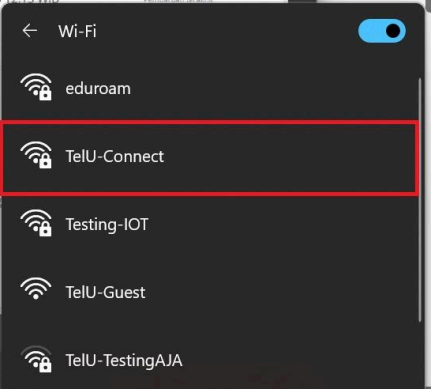Click empty area right of eduroam row
The image size is (433, 392).
click(x=273, y=89)
